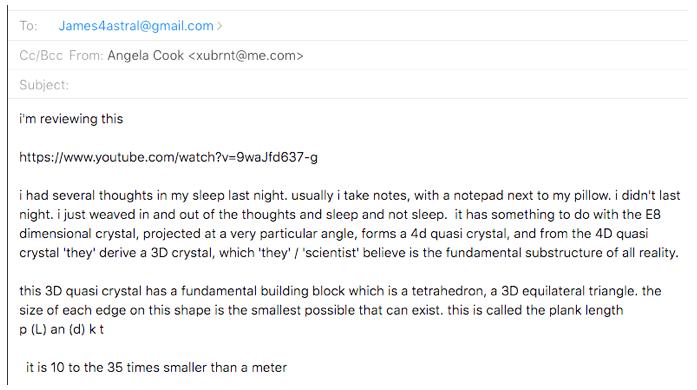Click the To: field label

click(28, 26)
